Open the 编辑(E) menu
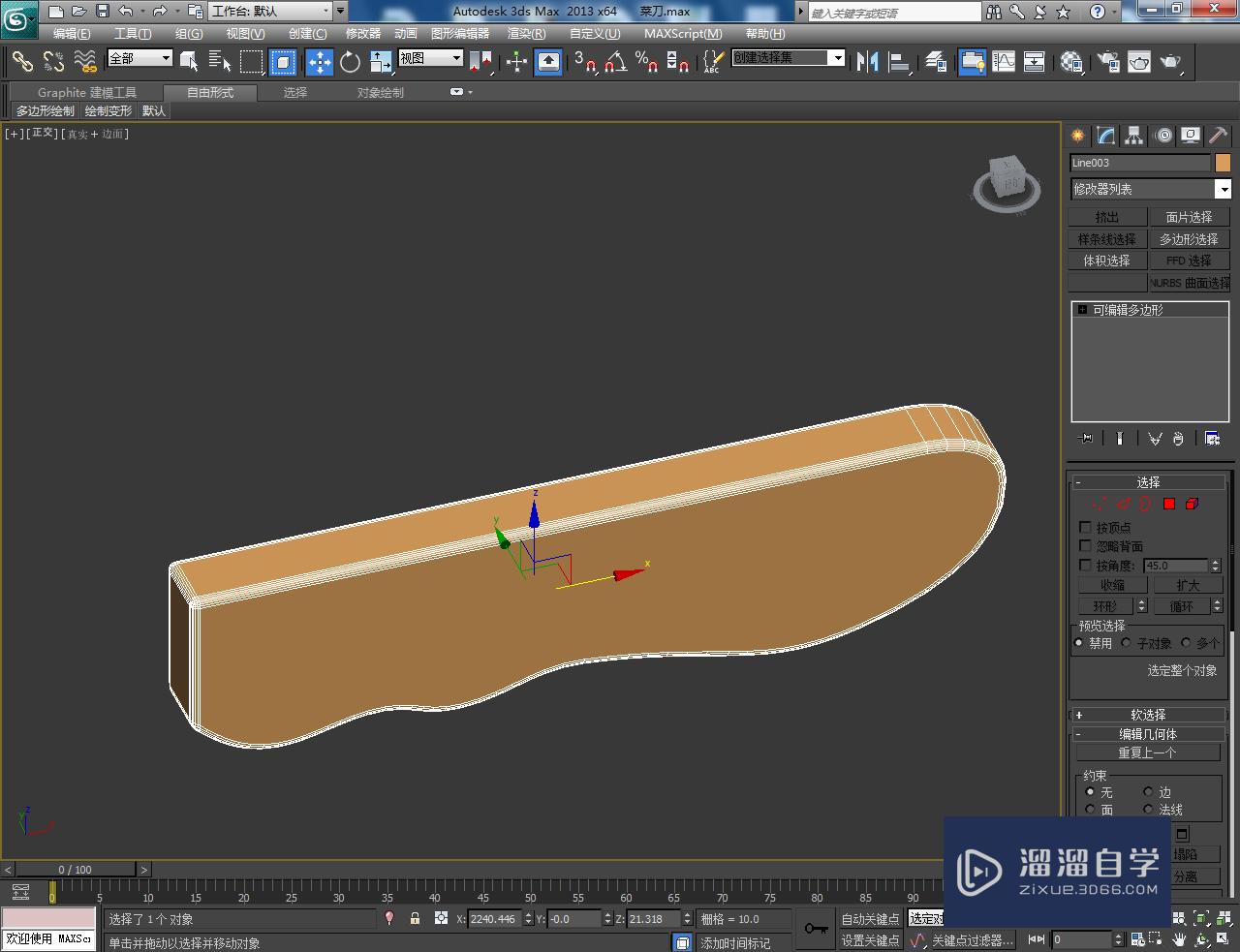Viewport: 1240px width, 952px height. click(x=72, y=34)
